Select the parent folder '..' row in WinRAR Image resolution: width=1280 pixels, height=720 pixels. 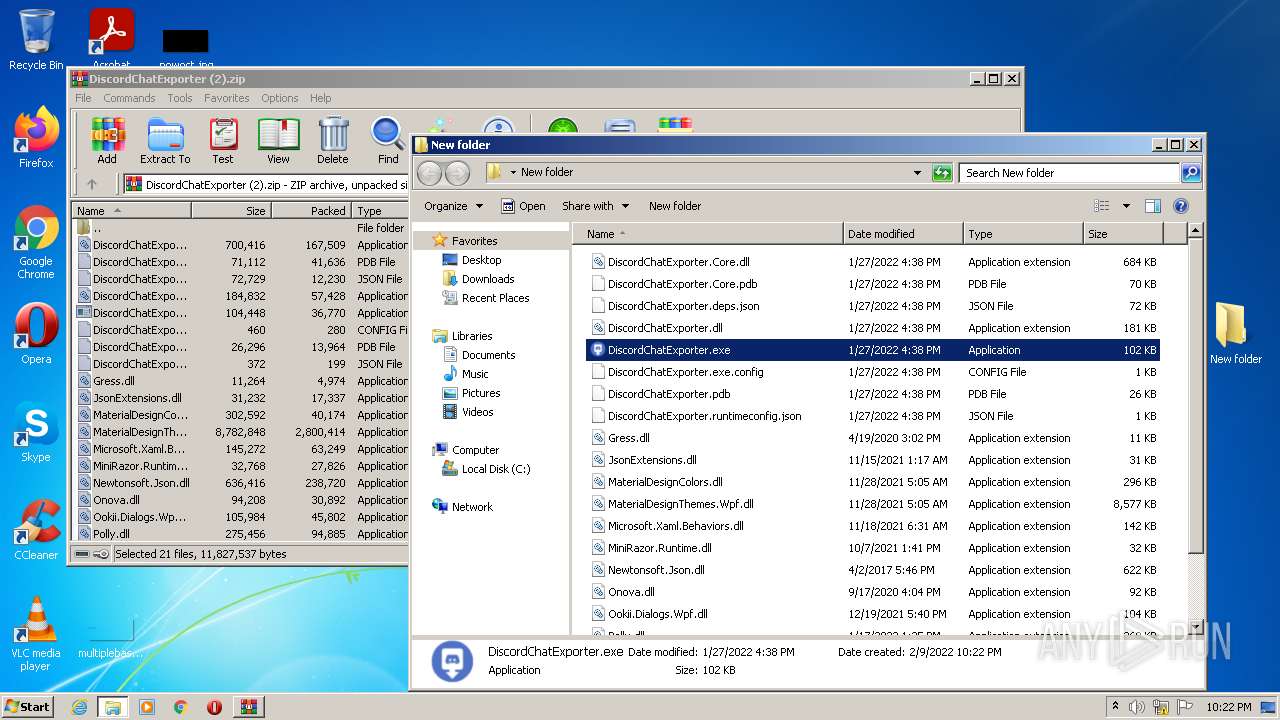(240, 228)
